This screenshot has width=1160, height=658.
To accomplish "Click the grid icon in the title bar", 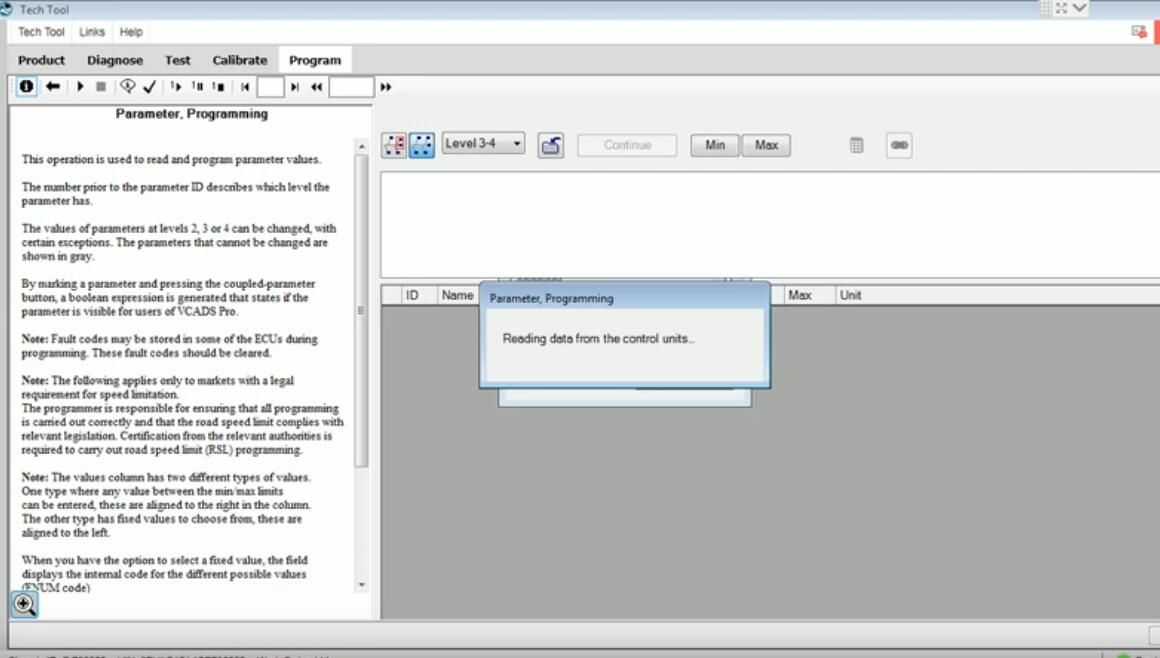I will coord(1046,8).
